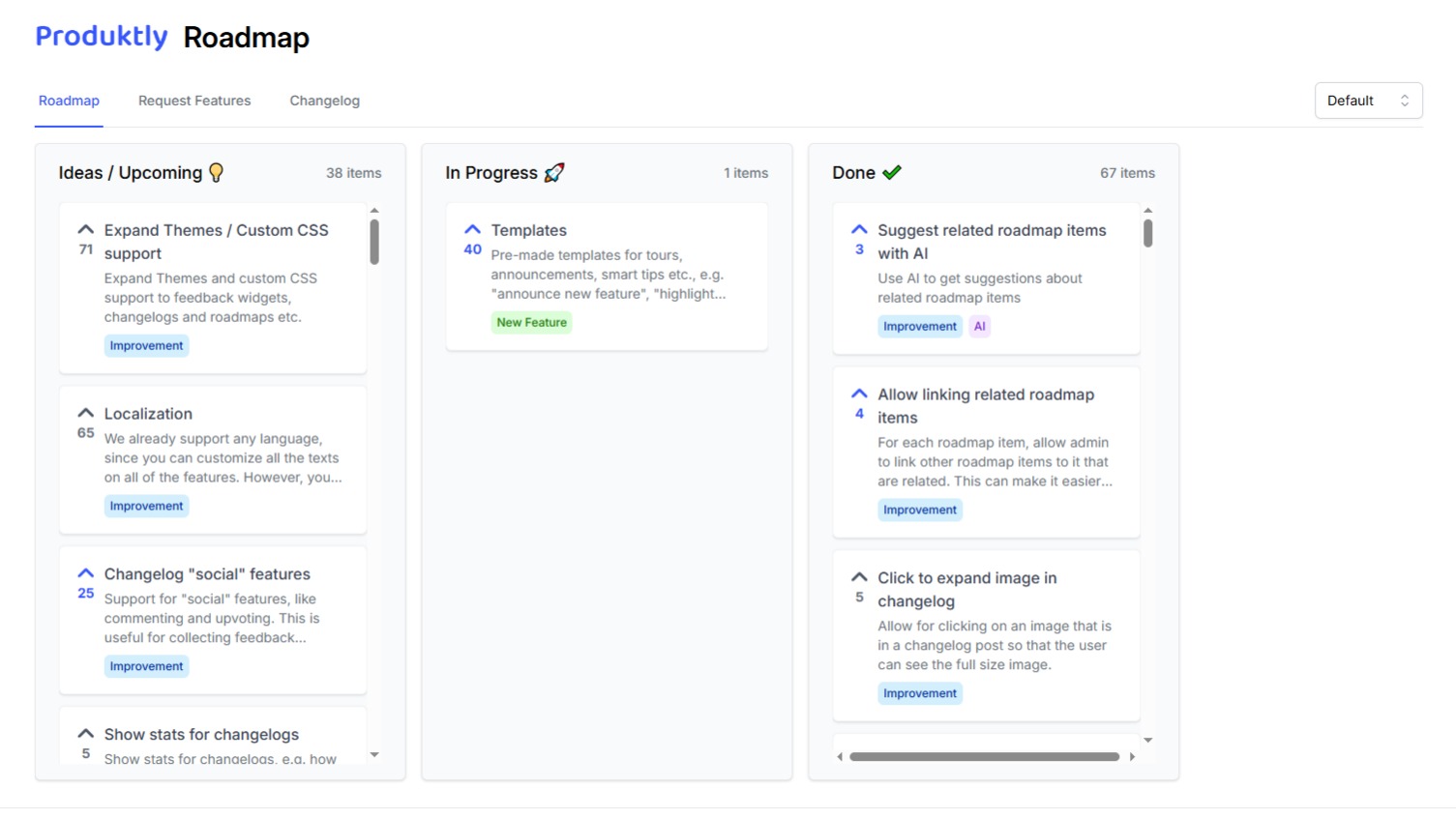Upvote the Localization roadmap item
Image resolution: width=1456 pixels, height=818 pixels.
86,414
